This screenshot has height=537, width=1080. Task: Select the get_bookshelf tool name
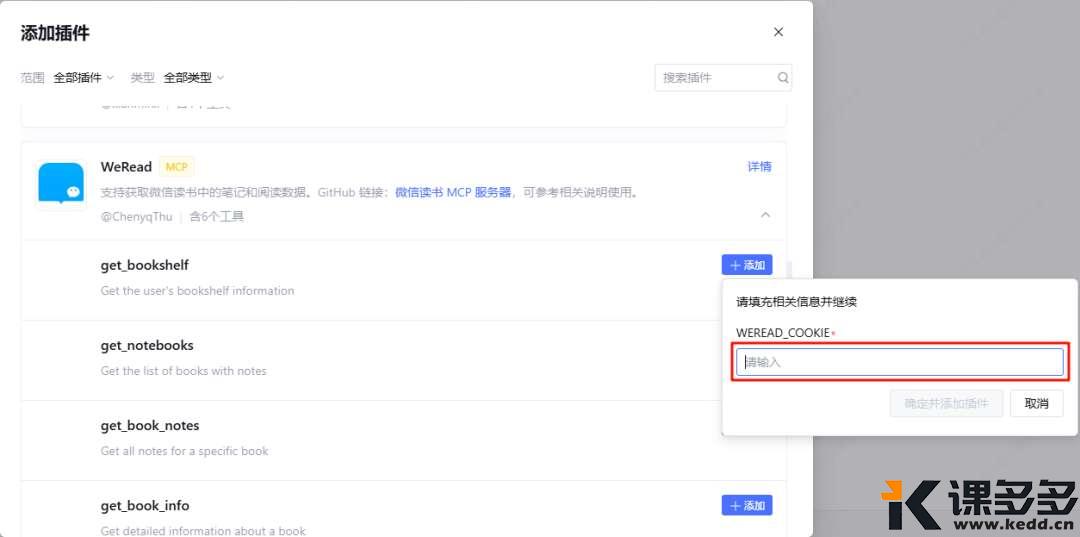[145, 265]
